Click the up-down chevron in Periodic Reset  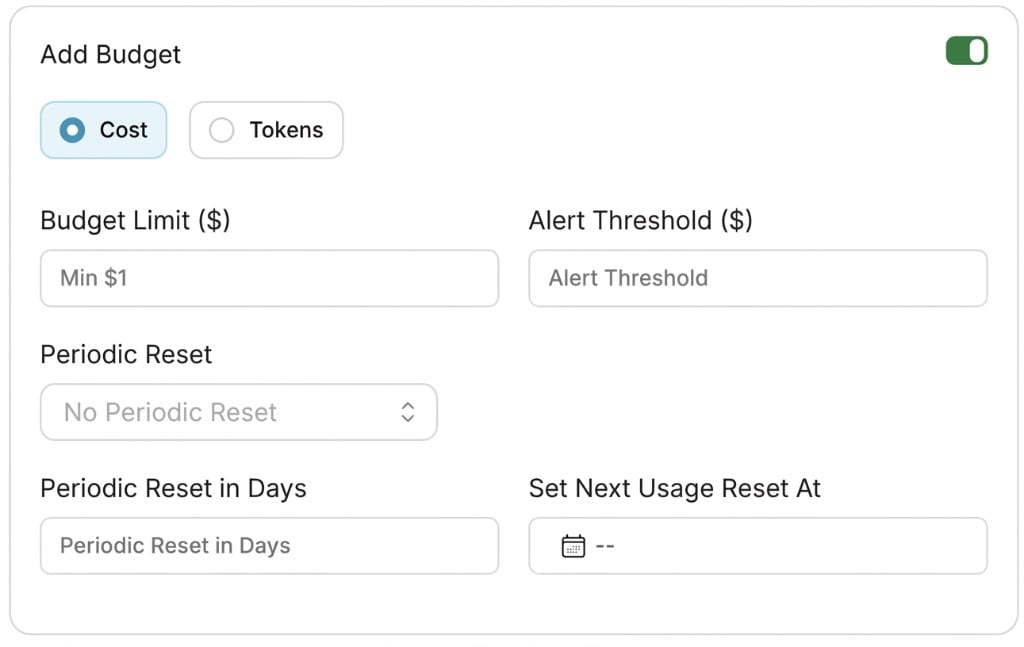pos(408,412)
